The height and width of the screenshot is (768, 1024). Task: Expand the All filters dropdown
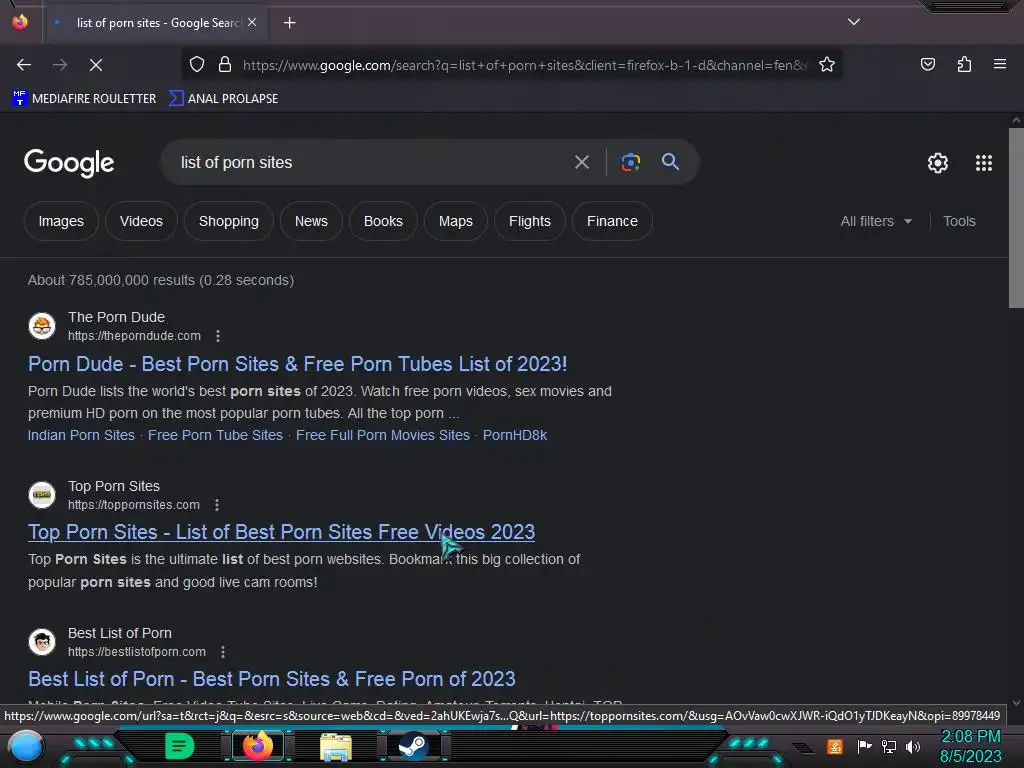pos(876,221)
